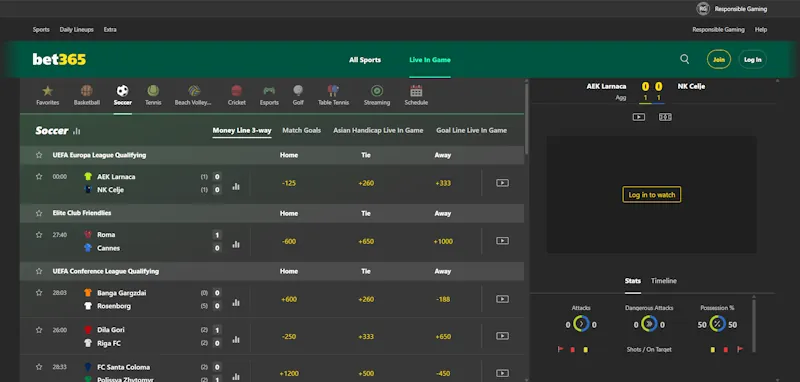Image resolution: width=800 pixels, height=382 pixels.
Task: Open live stream icon for FC Santa Coloma match
Action: click(503, 373)
